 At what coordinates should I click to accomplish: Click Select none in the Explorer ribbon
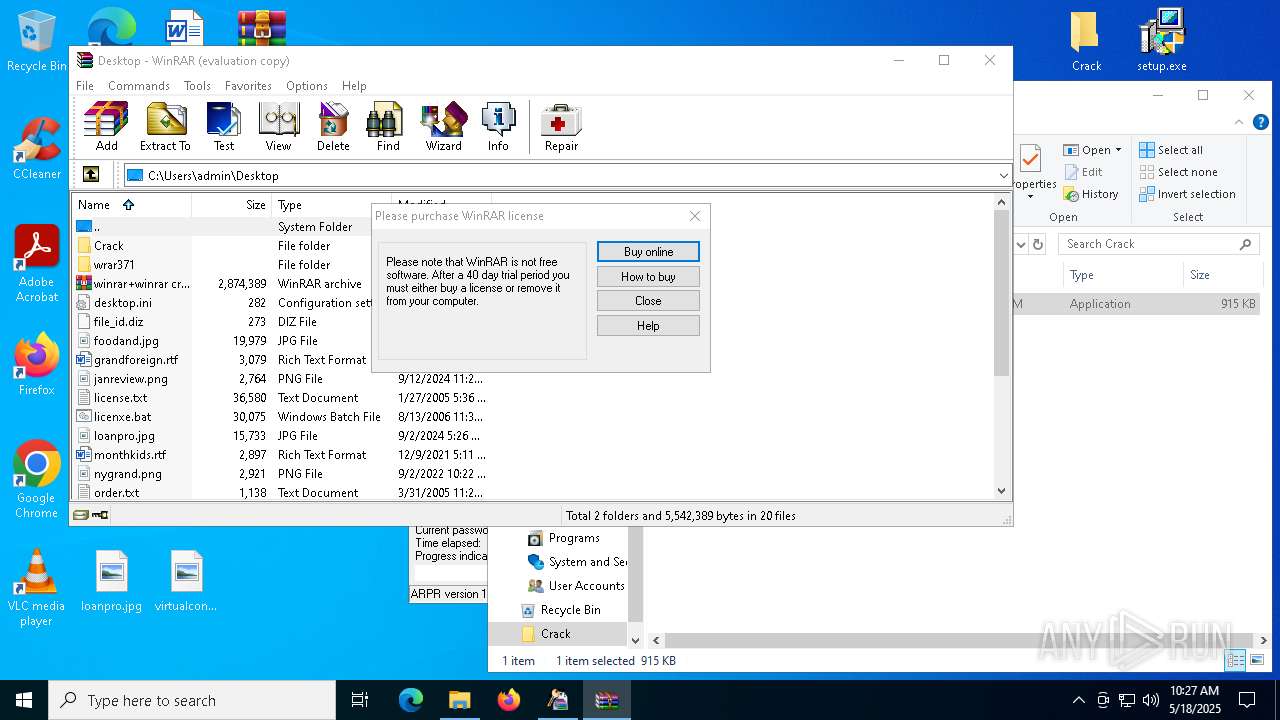point(1179,172)
